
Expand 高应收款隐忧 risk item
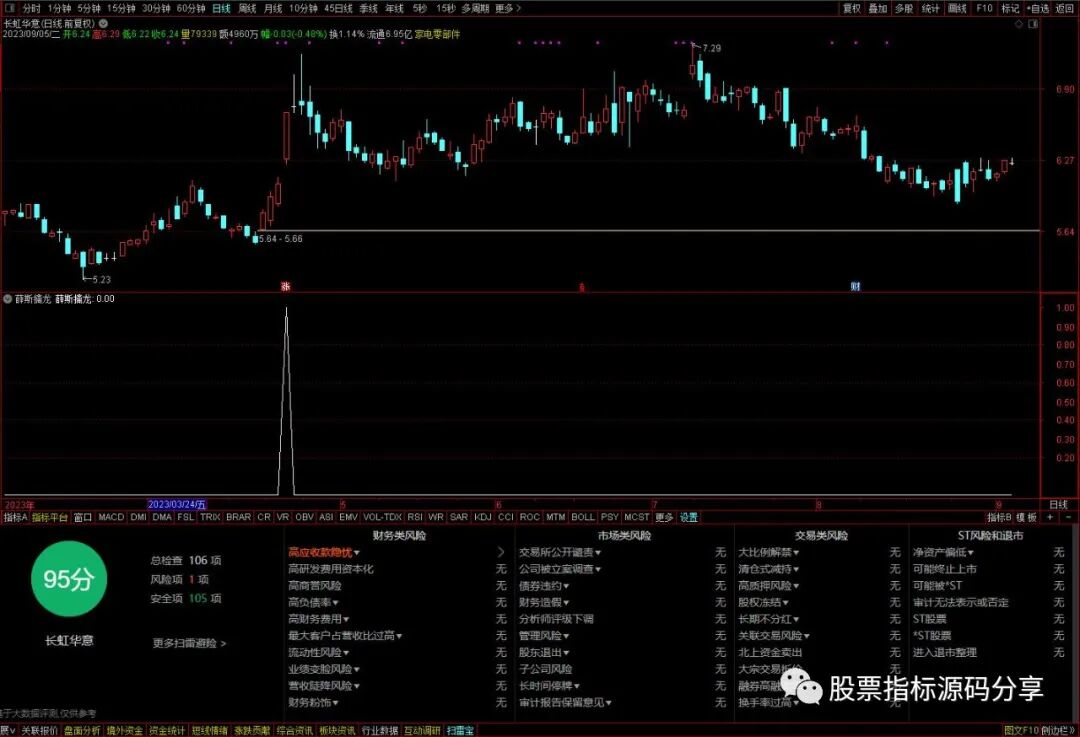click(324, 552)
